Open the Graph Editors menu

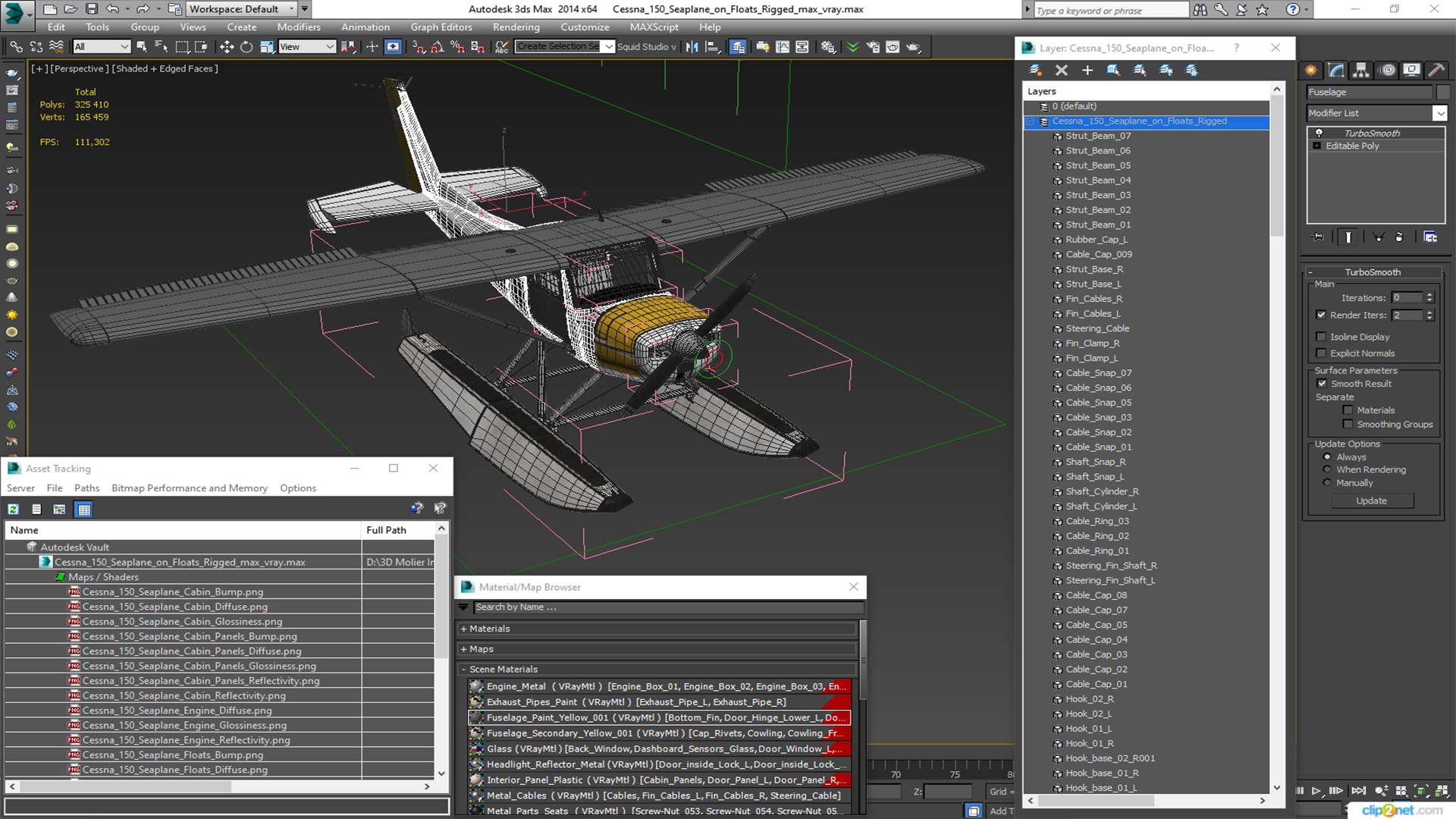(441, 27)
